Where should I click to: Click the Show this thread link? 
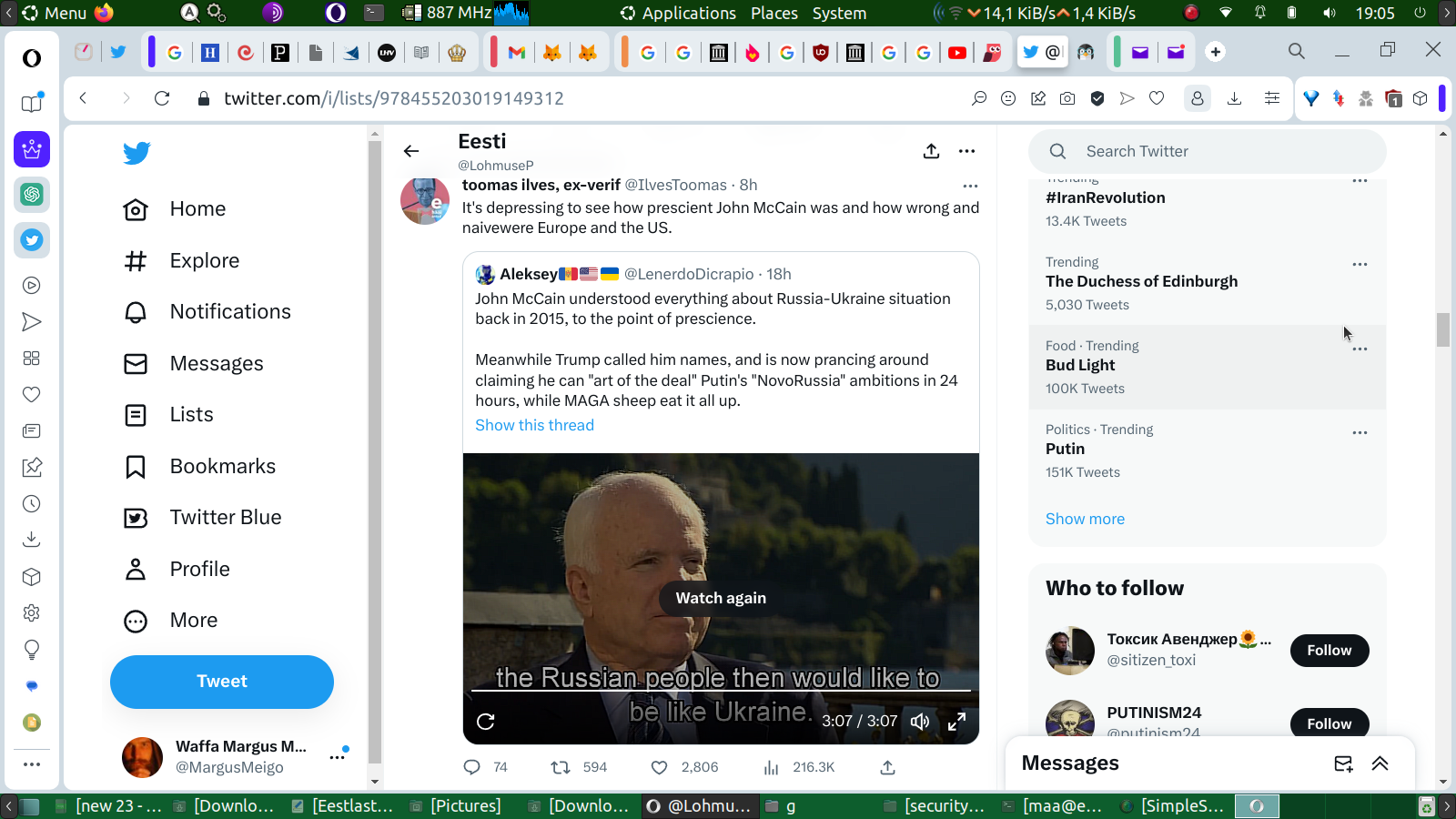534,425
